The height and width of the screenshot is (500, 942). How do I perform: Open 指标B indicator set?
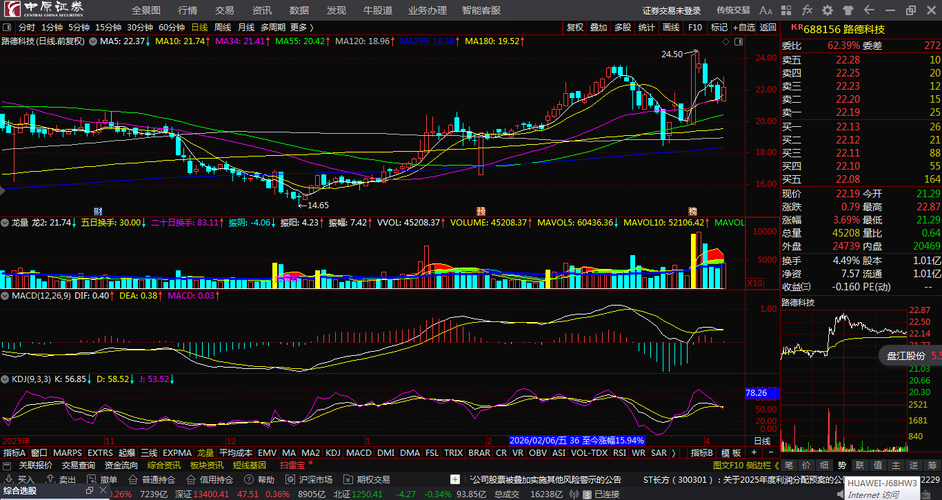pyautogui.click(x=702, y=453)
